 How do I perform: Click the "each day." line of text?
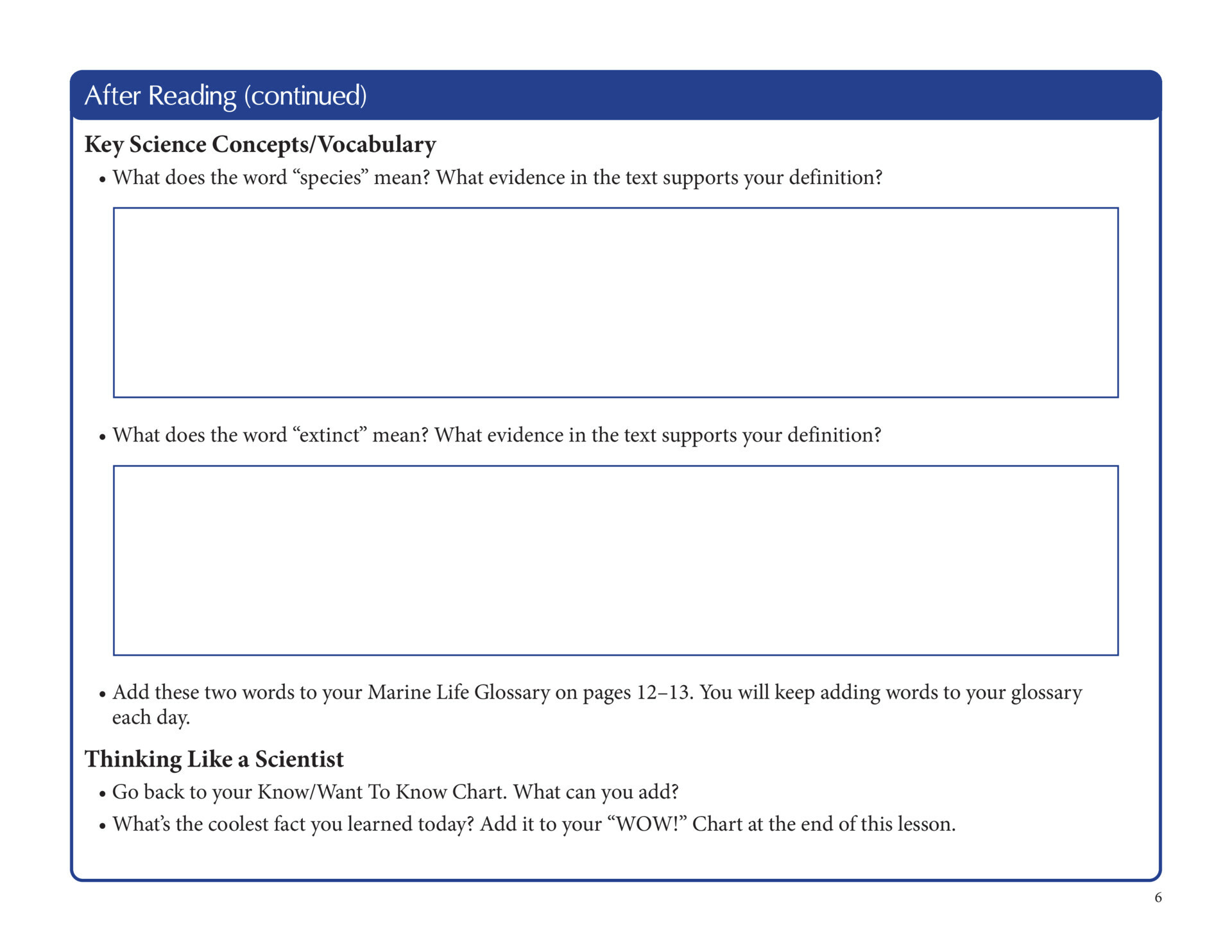(151, 718)
